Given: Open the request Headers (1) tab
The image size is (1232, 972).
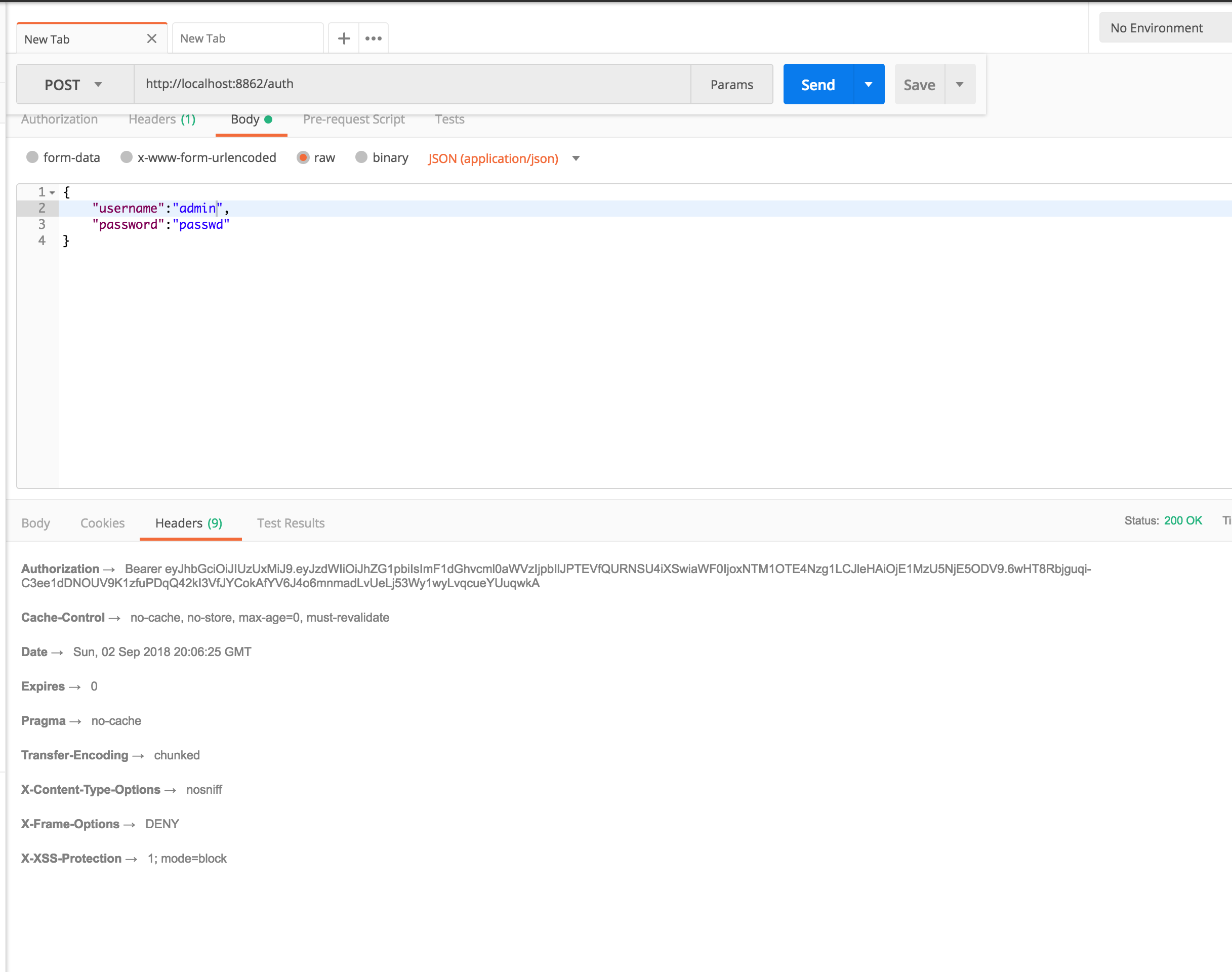Looking at the screenshot, I should click(161, 119).
